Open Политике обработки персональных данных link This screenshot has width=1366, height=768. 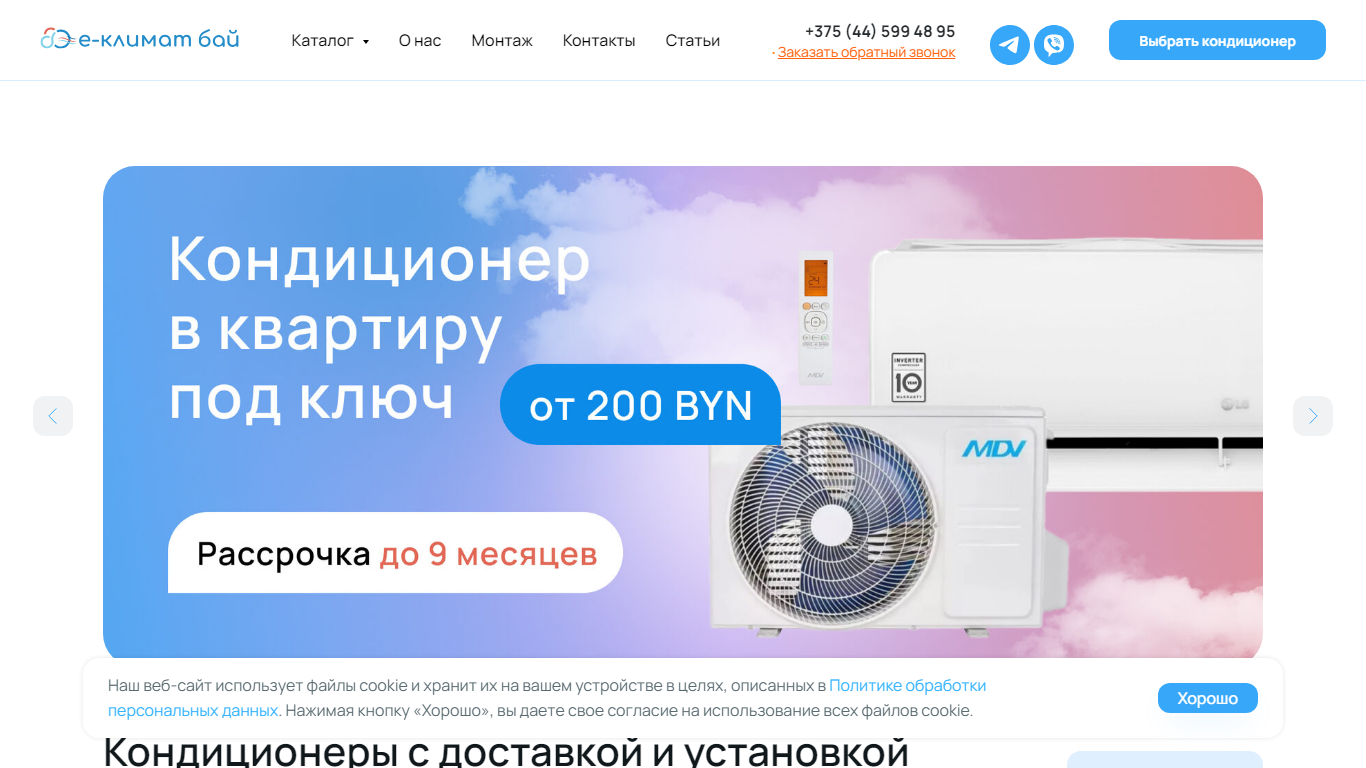point(547,698)
